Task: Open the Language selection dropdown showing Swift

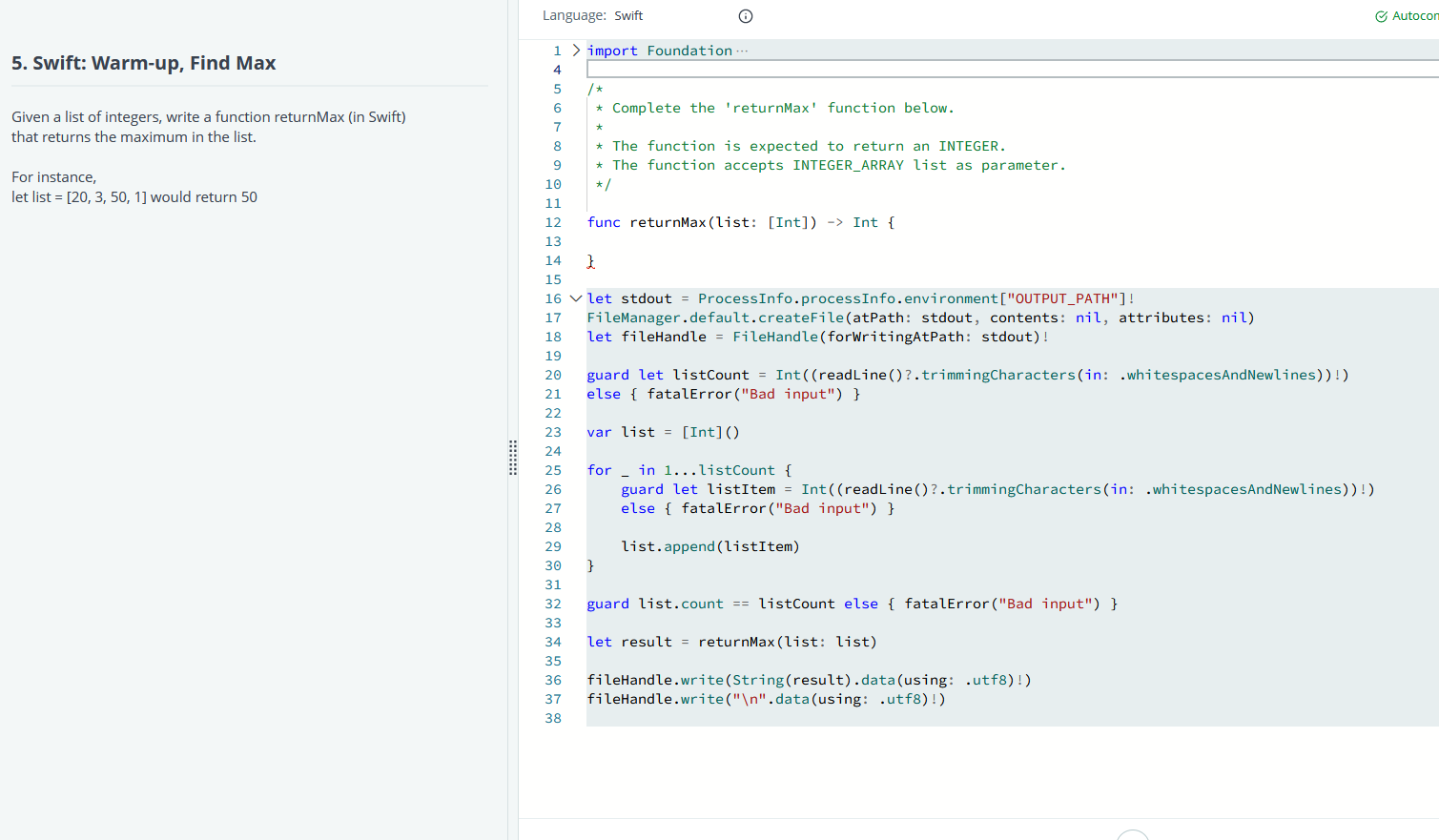Action: pos(628,15)
